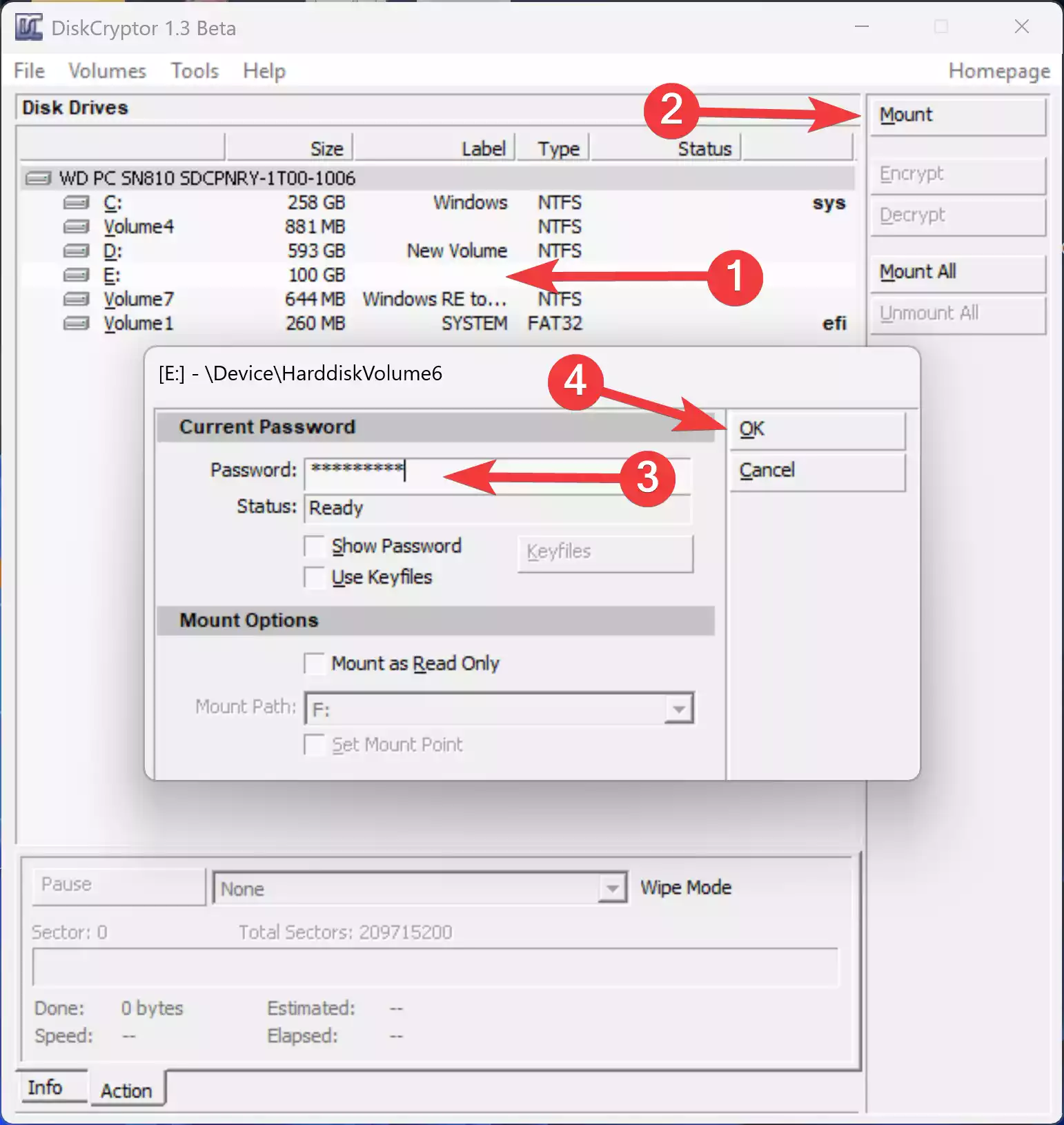Click the Type column header
This screenshot has width=1064, height=1125.
553,148
